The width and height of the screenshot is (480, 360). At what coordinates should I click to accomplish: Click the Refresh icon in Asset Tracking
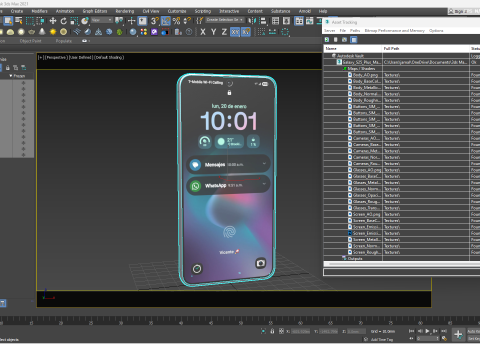click(327, 40)
